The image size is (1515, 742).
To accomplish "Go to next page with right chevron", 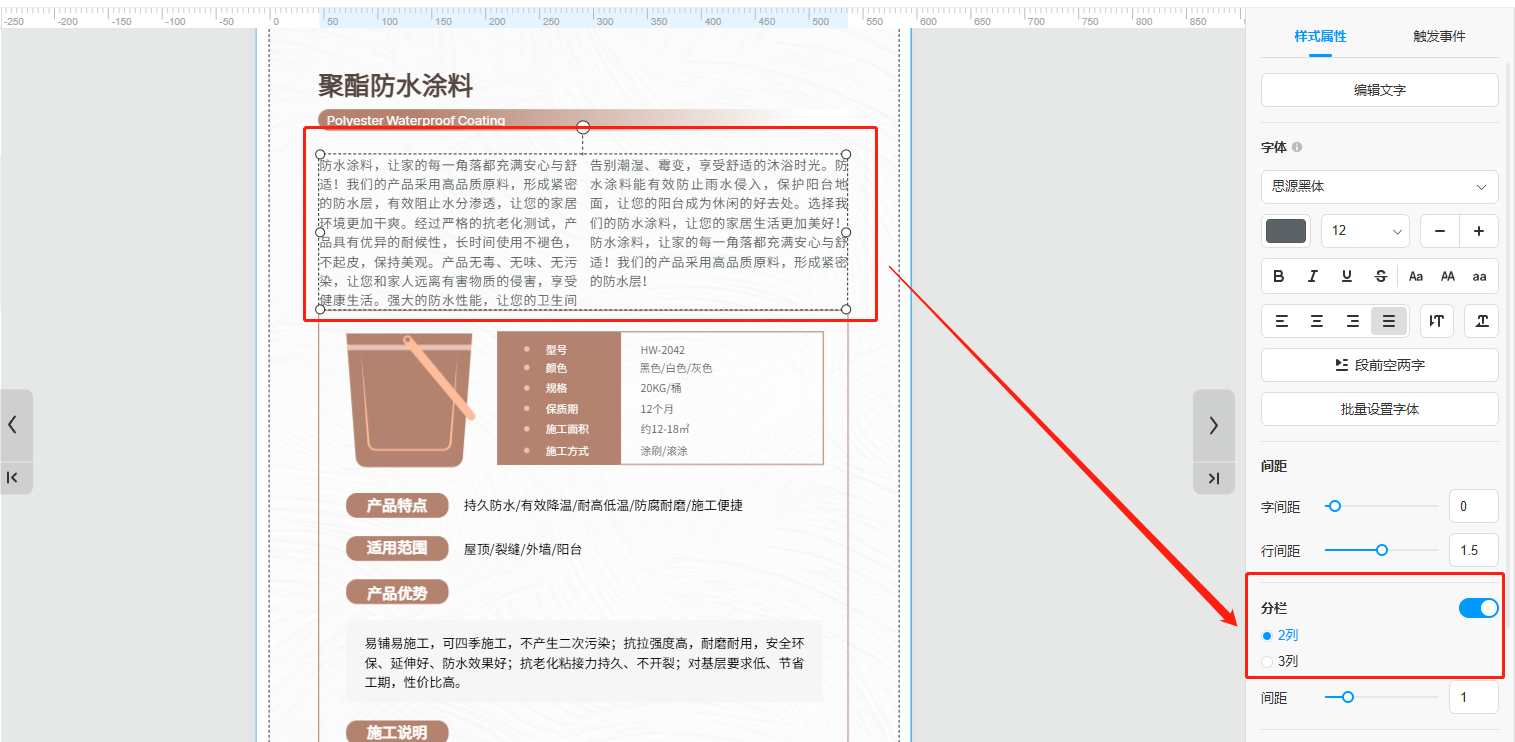I will coord(1213,425).
